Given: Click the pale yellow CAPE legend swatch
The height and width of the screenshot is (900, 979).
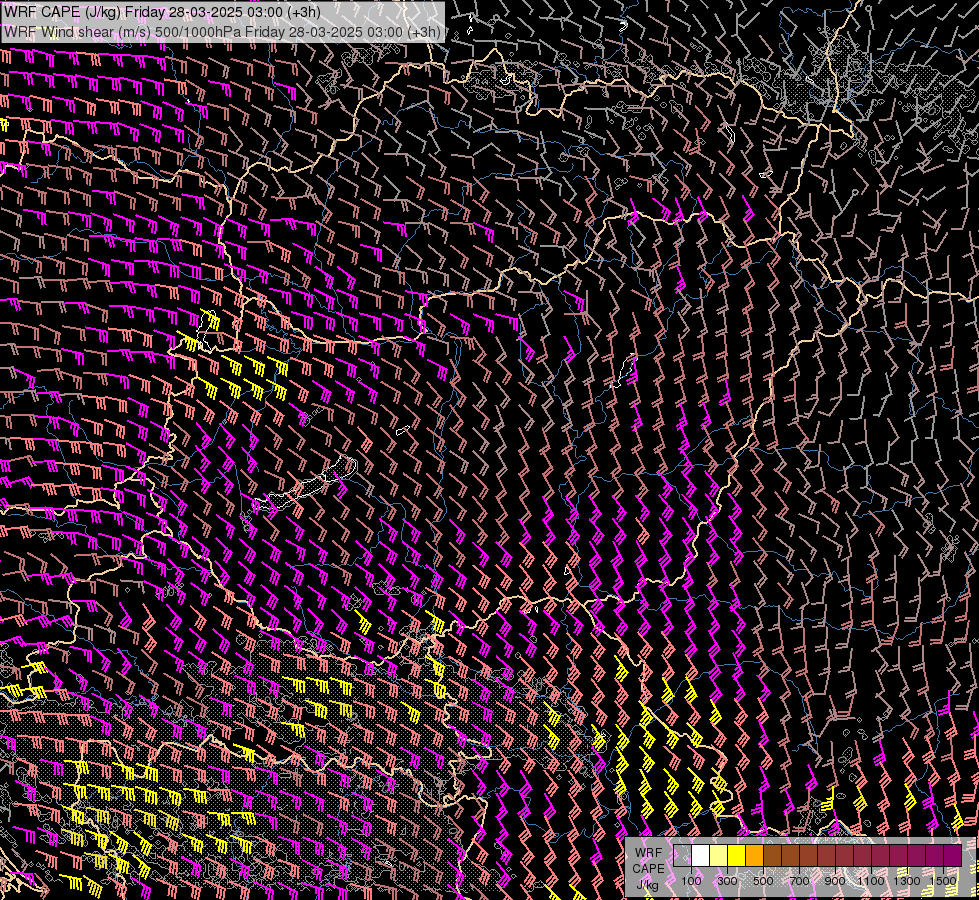Looking at the screenshot, I should pos(719,855).
